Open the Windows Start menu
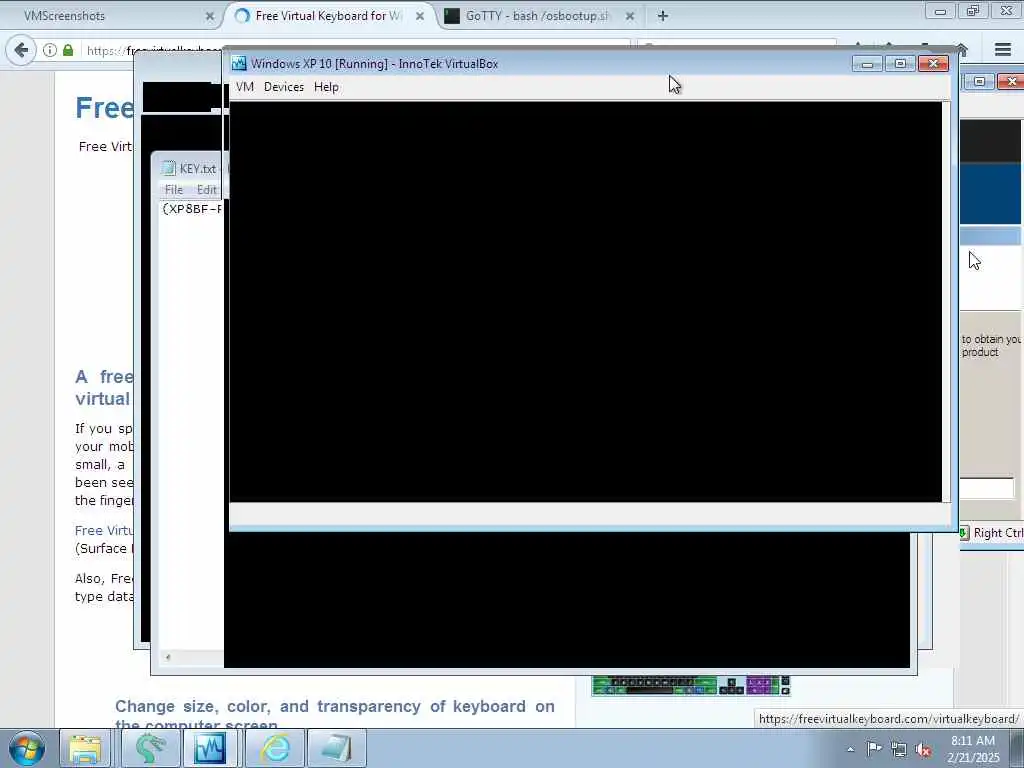This screenshot has width=1024, height=768. pos(27,748)
